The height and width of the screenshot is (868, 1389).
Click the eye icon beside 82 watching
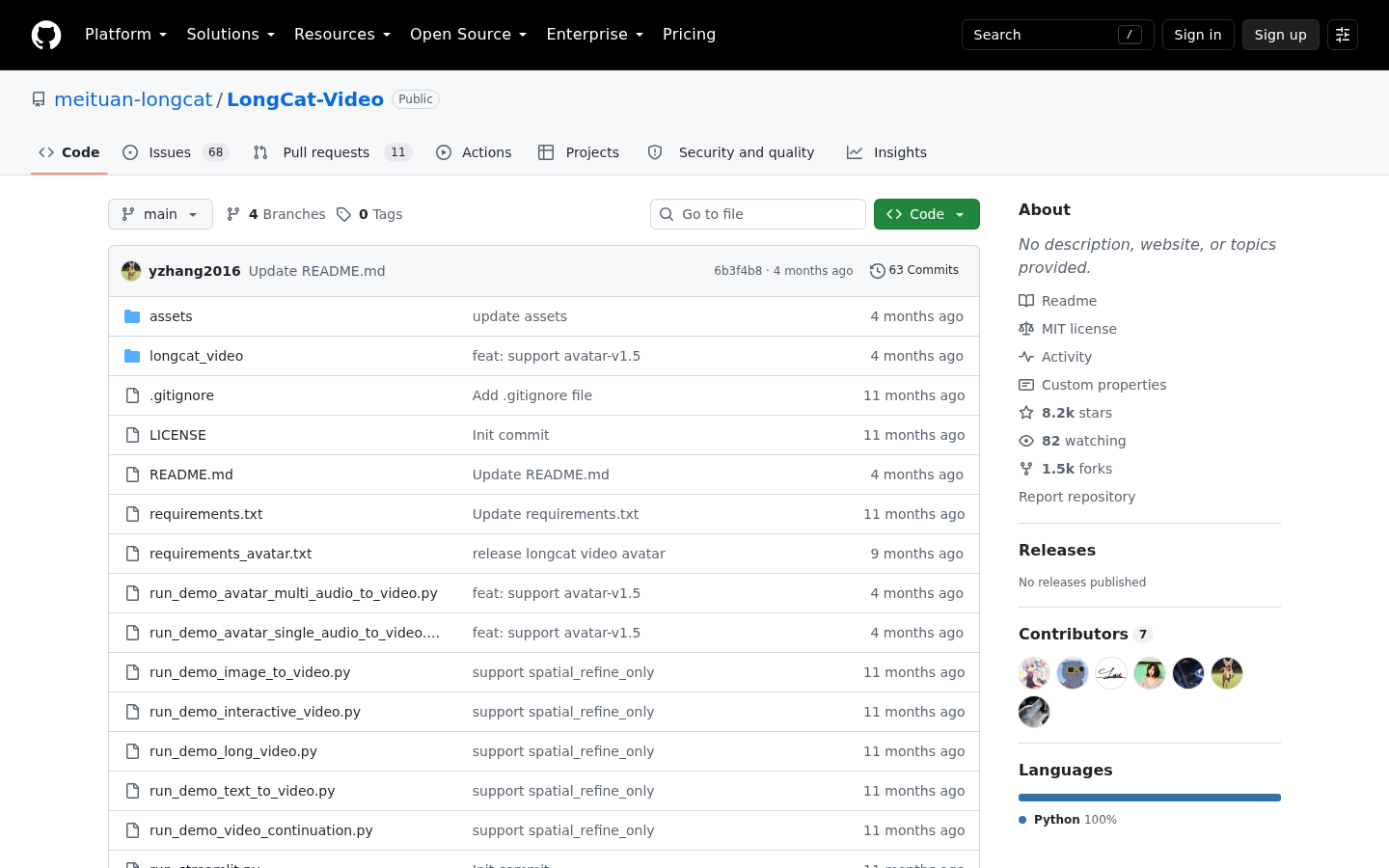tap(1026, 441)
